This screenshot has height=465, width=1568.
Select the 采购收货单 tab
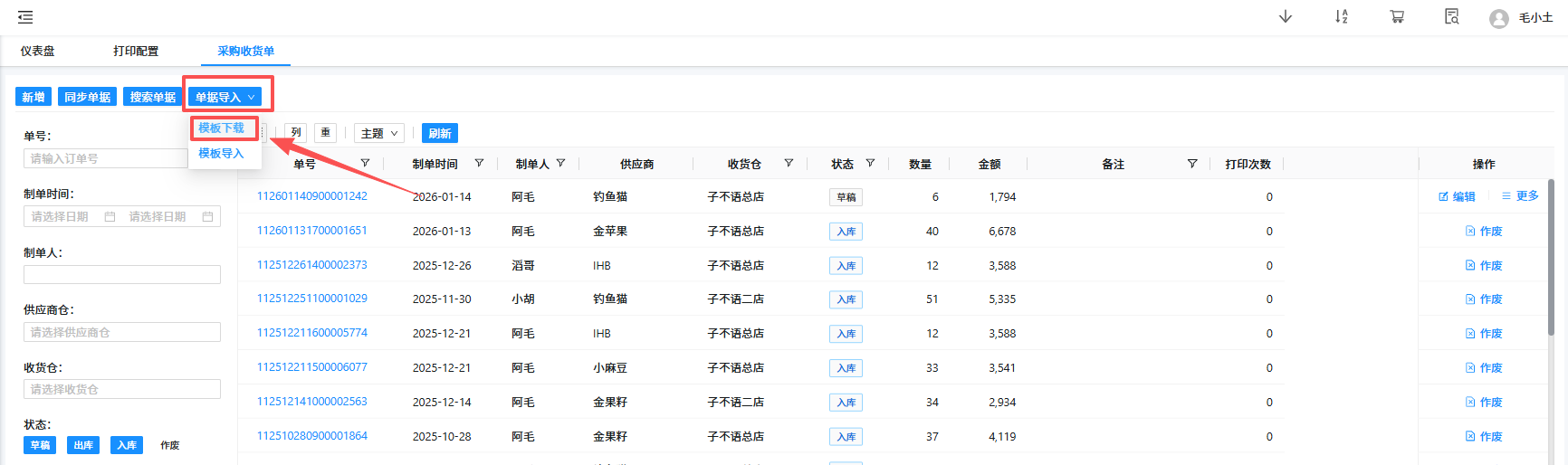point(246,52)
